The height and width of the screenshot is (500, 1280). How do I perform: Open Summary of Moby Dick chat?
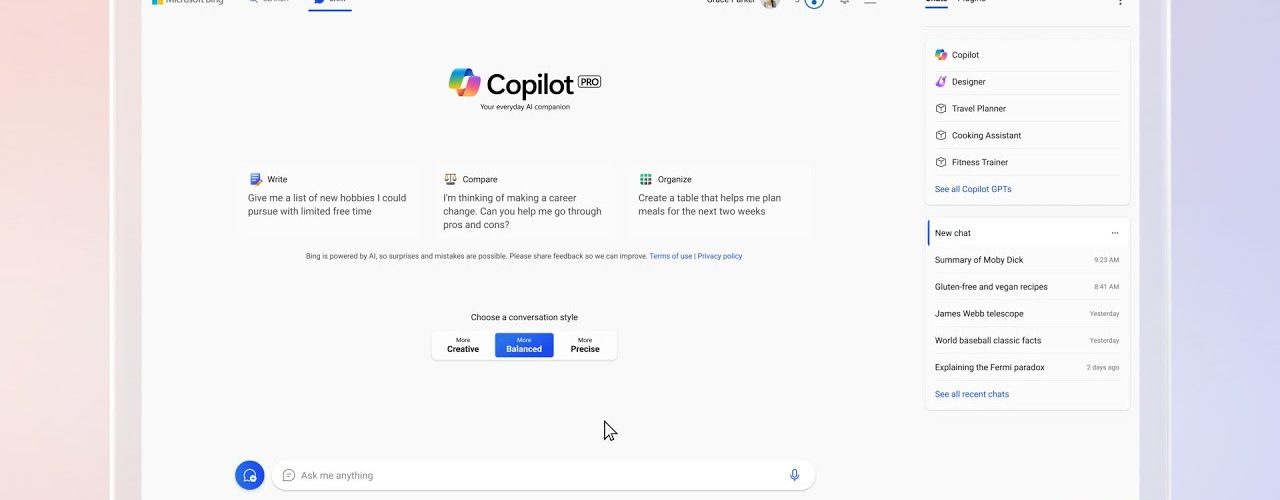coord(979,260)
